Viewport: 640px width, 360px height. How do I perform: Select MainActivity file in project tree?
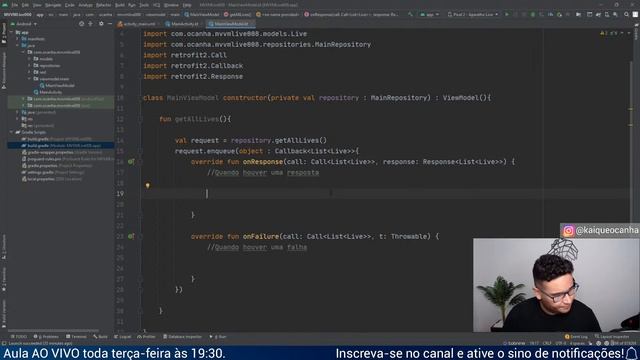(48, 92)
